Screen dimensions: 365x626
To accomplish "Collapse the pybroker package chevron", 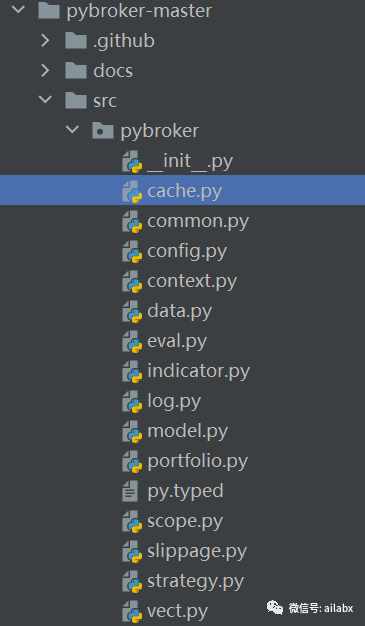I will 72,129.
